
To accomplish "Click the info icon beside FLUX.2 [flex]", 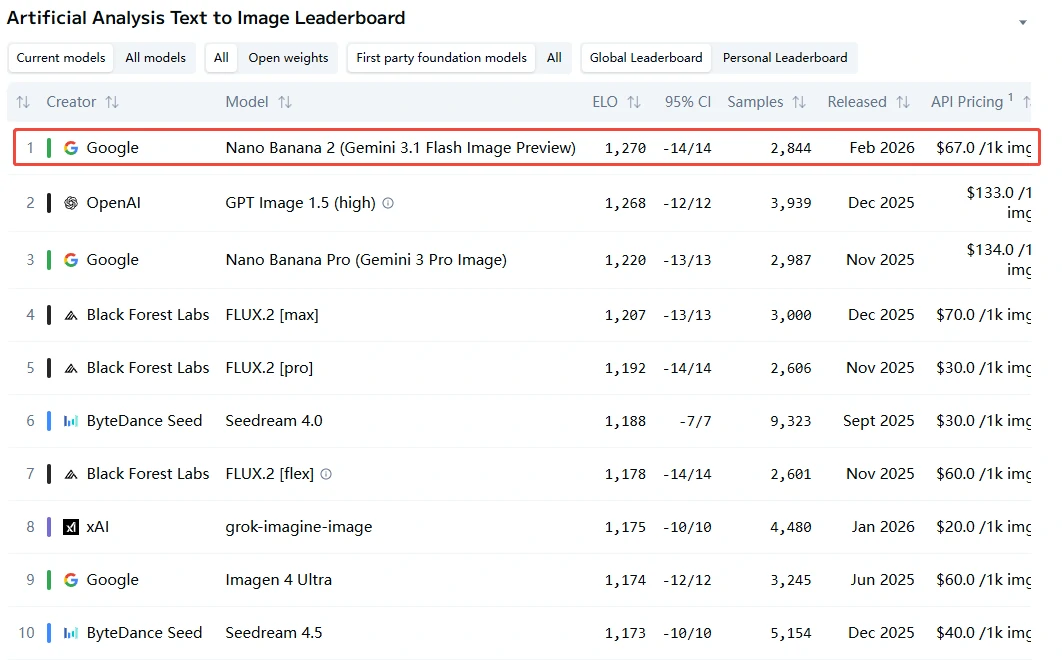I will point(325,473).
